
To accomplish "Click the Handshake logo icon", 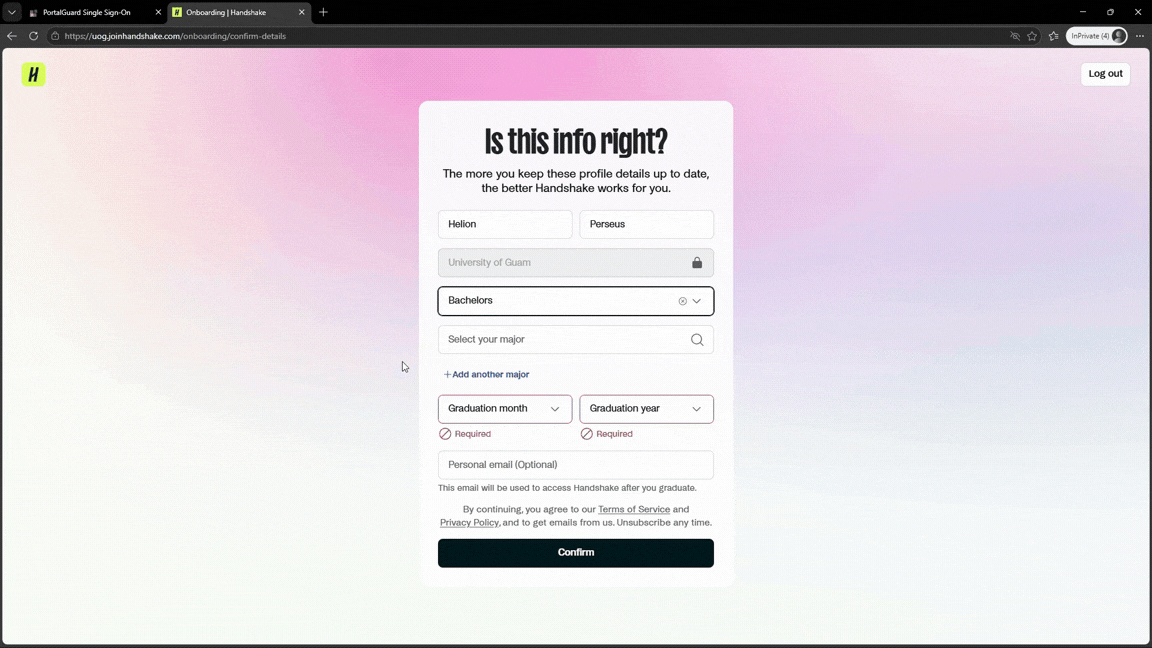I will (x=33, y=73).
